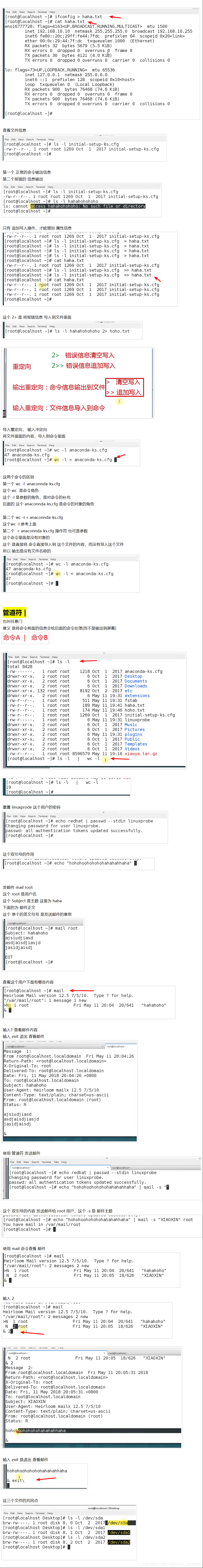Click 'Music' directory in the ls listing
The height and width of the screenshot is (1568, 203).
(131, 725)
